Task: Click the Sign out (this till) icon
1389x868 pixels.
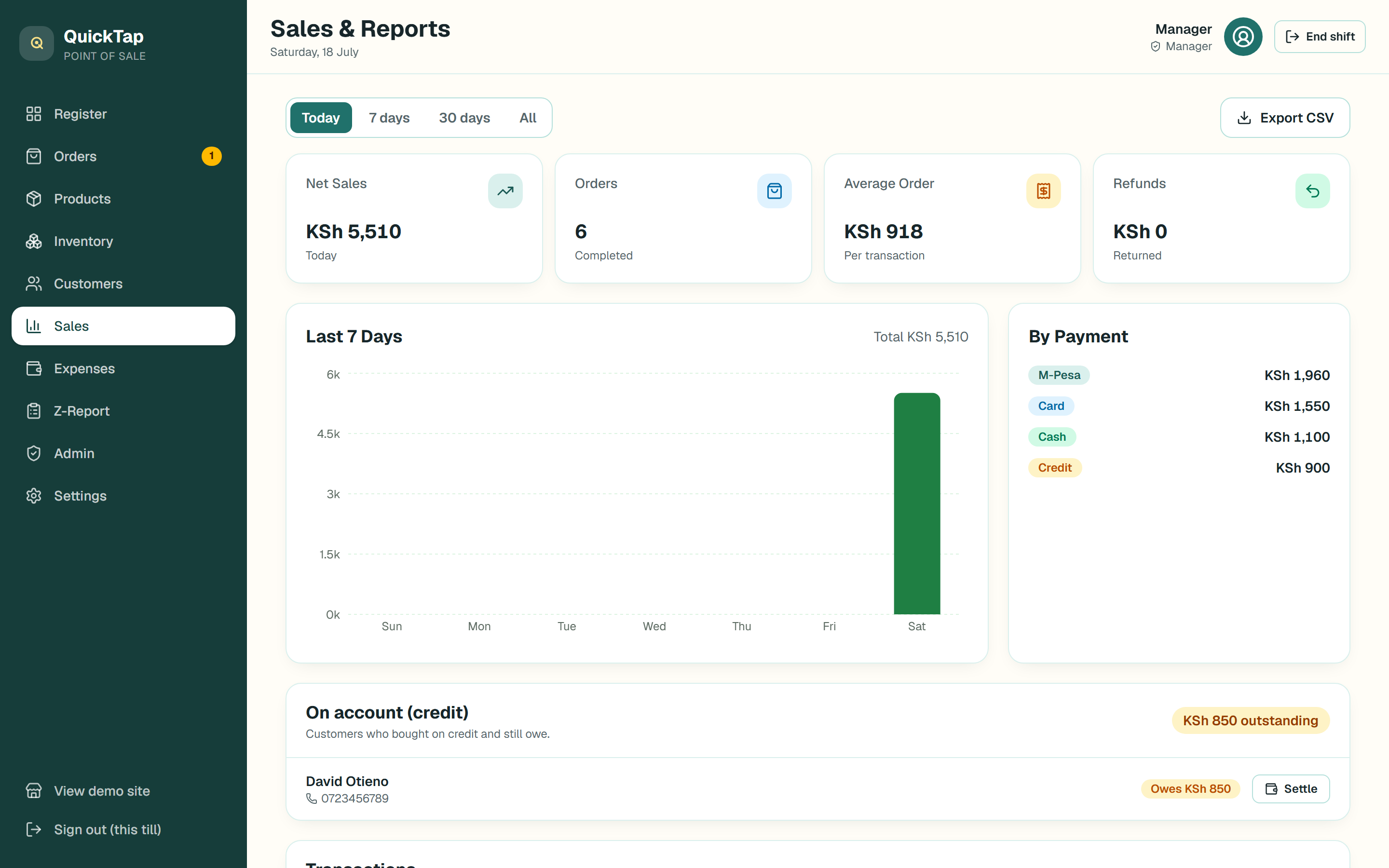Action: coord(34,829)
